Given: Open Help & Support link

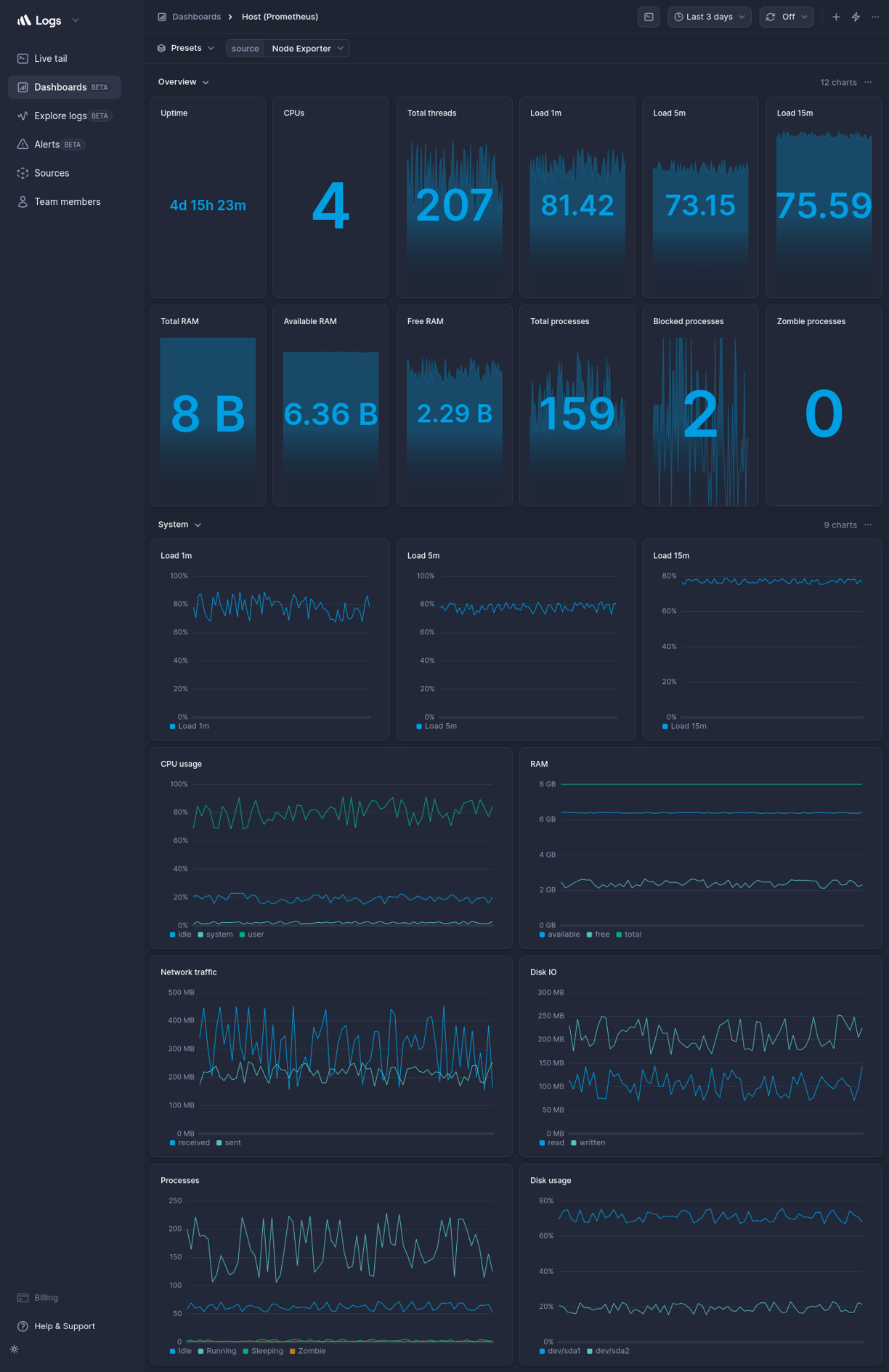Looking at the screenshot, I should [64, 1326].
